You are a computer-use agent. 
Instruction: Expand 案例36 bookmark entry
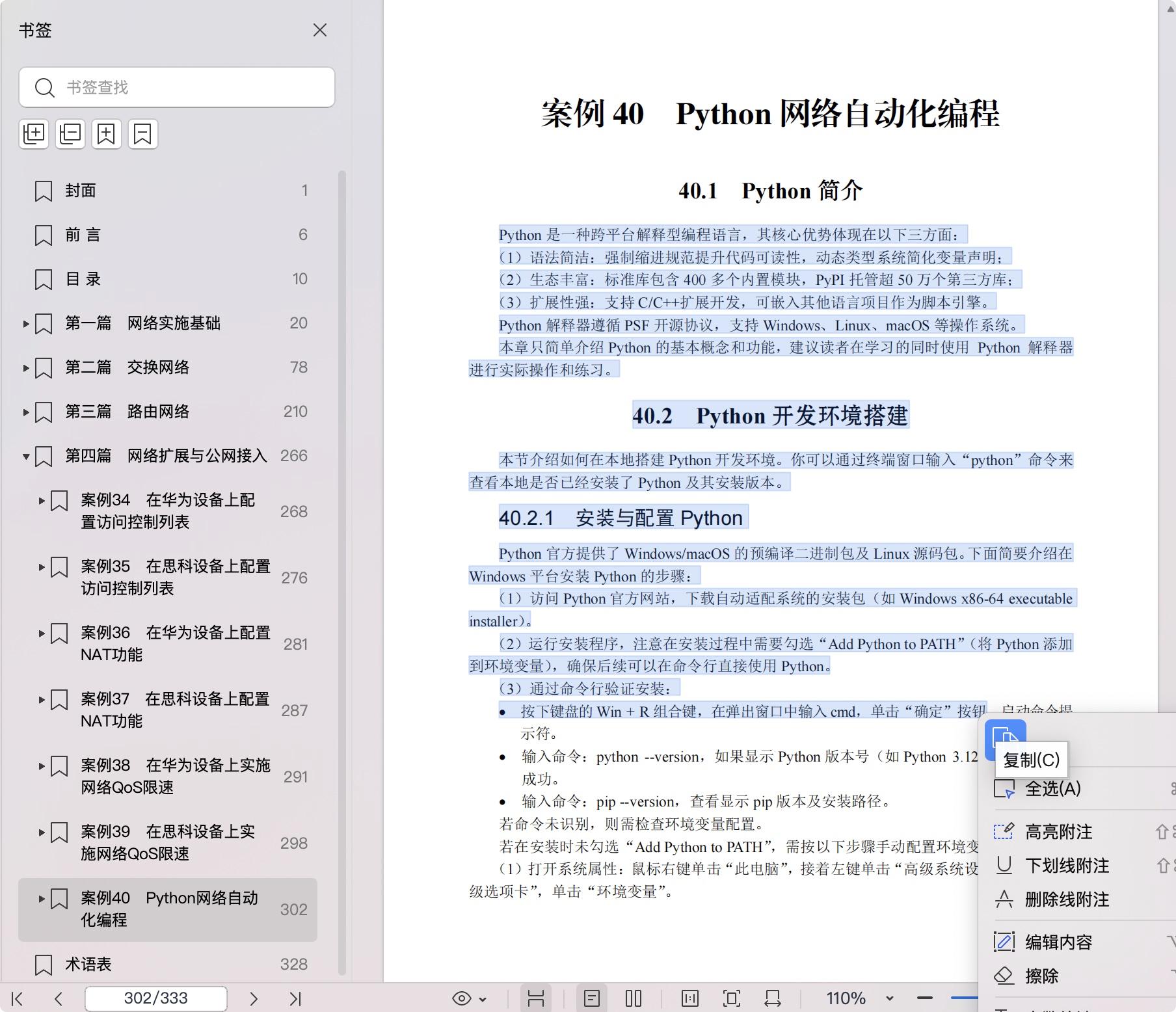[42, 633]
